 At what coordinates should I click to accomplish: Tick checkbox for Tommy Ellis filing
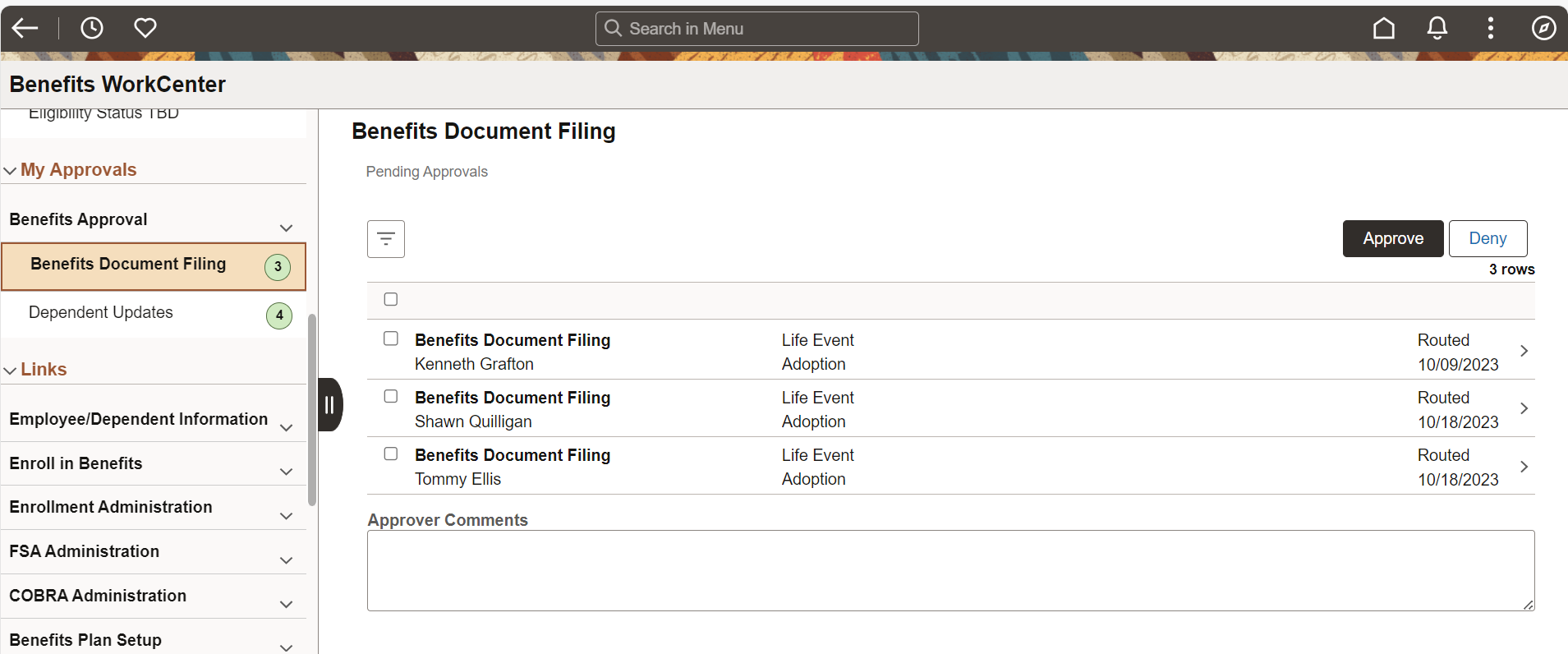[x=391, y=454]
